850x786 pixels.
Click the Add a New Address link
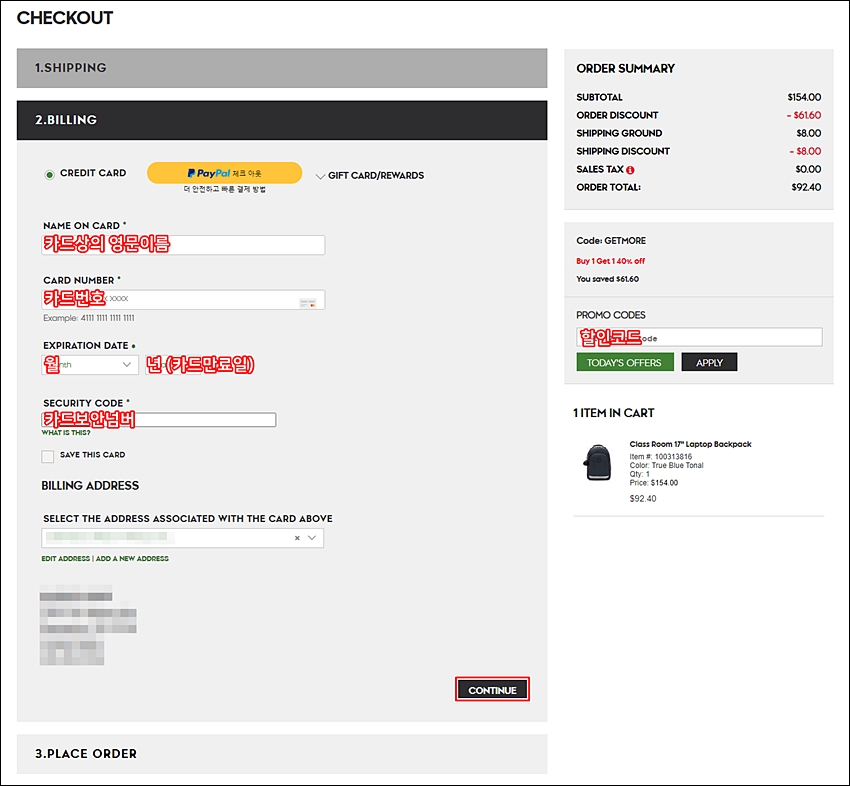coord(132,559)
